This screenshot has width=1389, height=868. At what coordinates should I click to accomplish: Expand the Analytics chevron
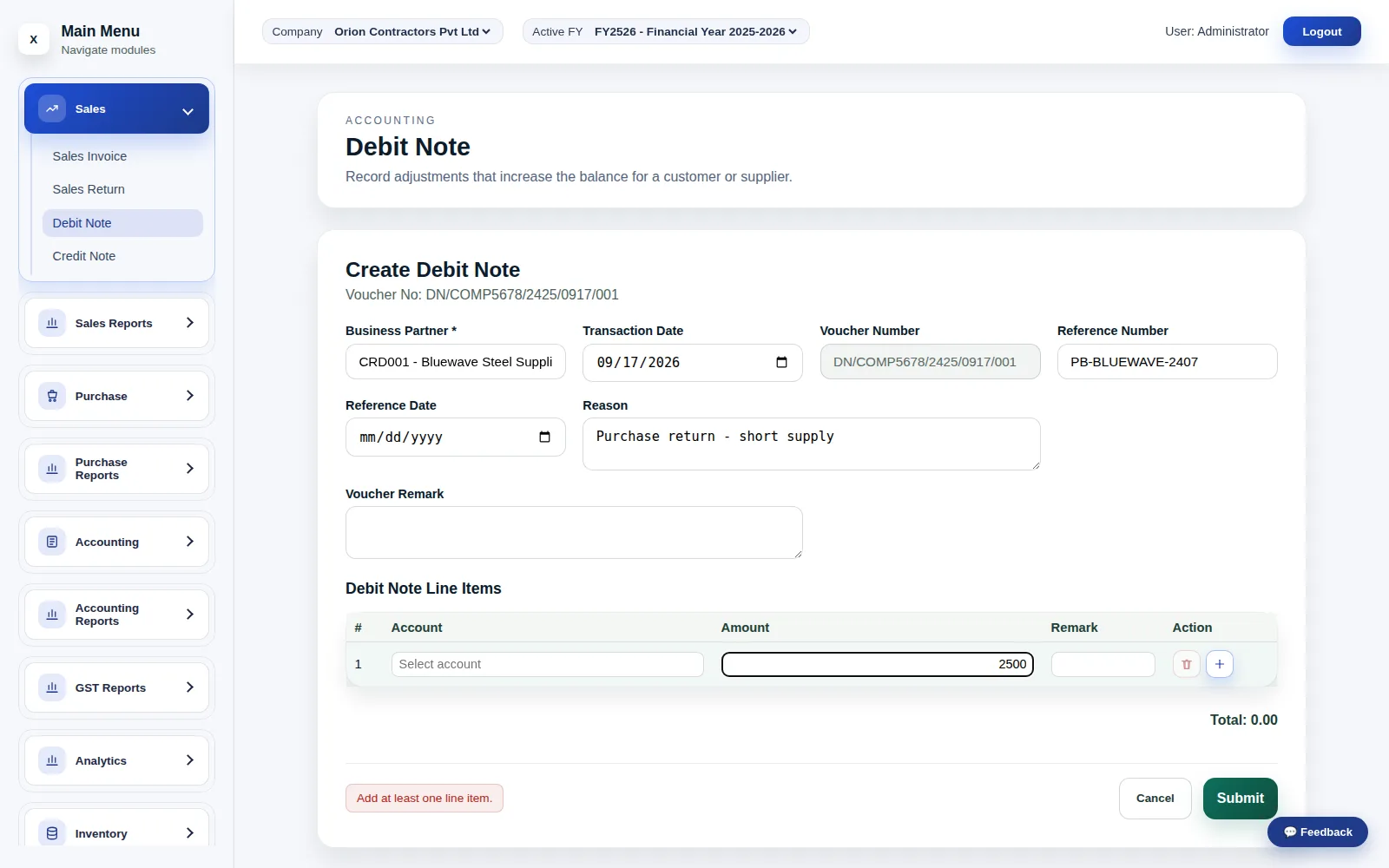click(190, 760)
